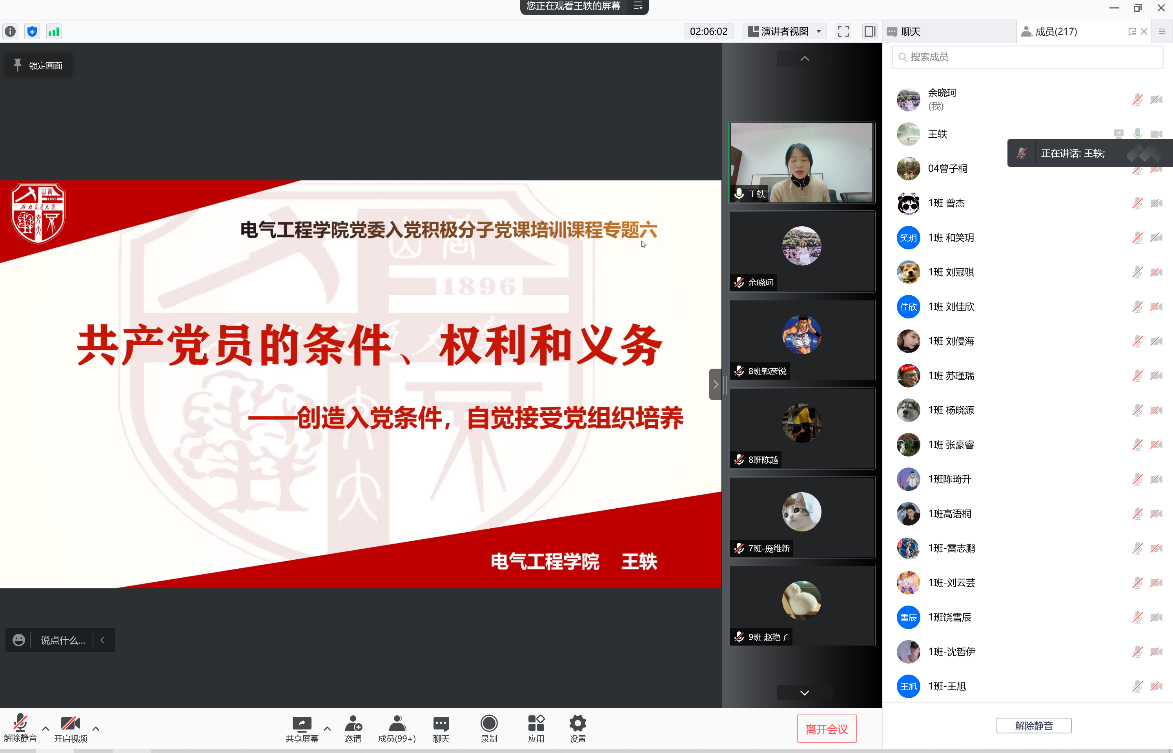The width and height of the screenshot is (1173, 753).
Task: Enter full screen mode icon
Action: tap(843, 31)
